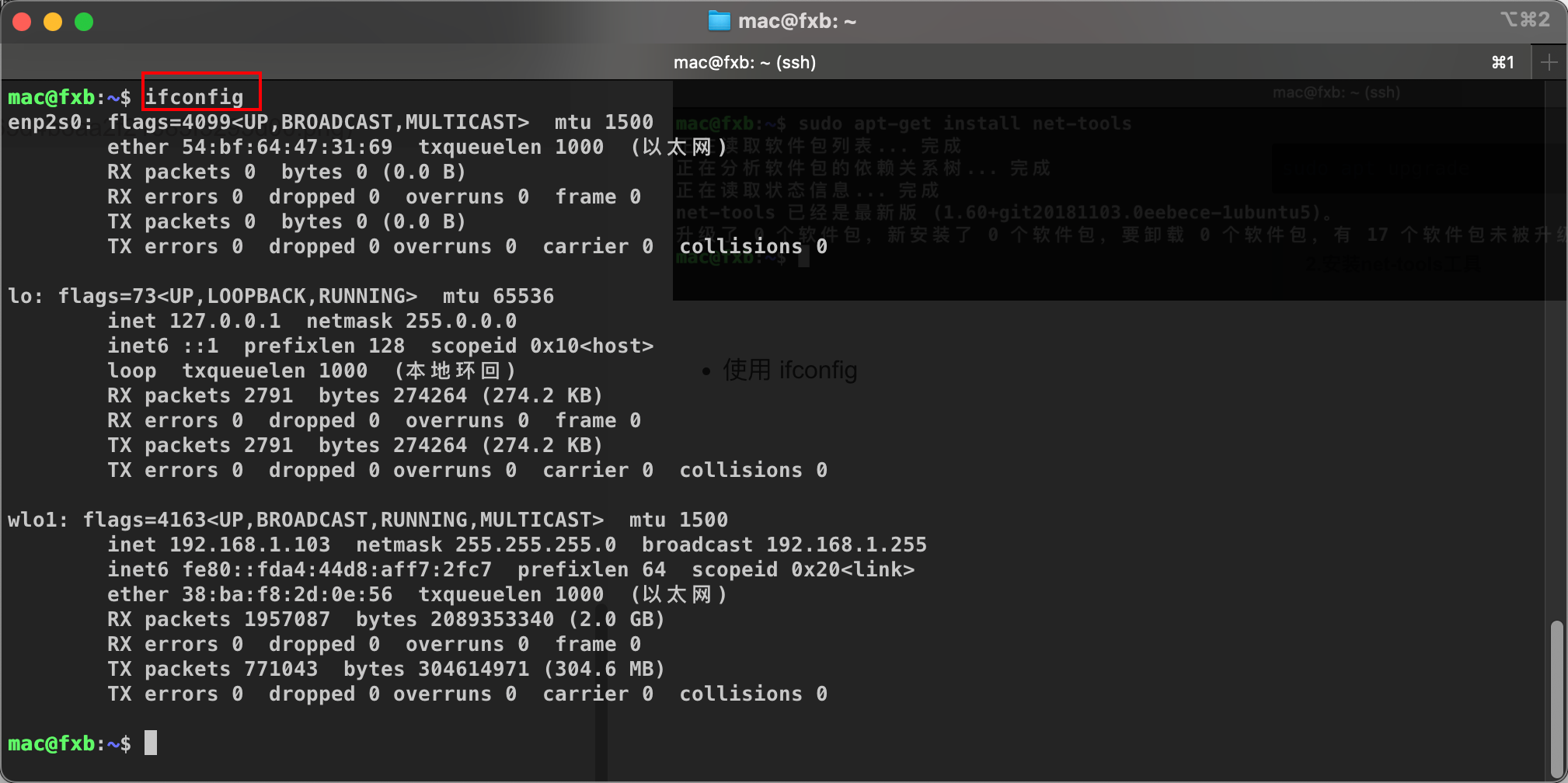Click 'flags=4163<UP,BROADCAST,RUNNING,MULTICAST>' text
The width and height of the screenshot is (1568, 783).
(x=343, y=520)
